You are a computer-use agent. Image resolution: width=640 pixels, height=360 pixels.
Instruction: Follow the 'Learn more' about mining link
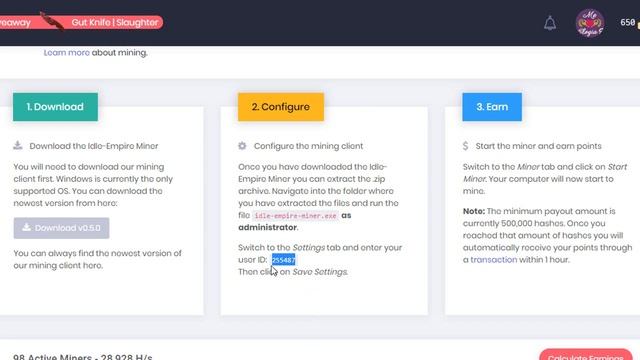pos(67,53)
